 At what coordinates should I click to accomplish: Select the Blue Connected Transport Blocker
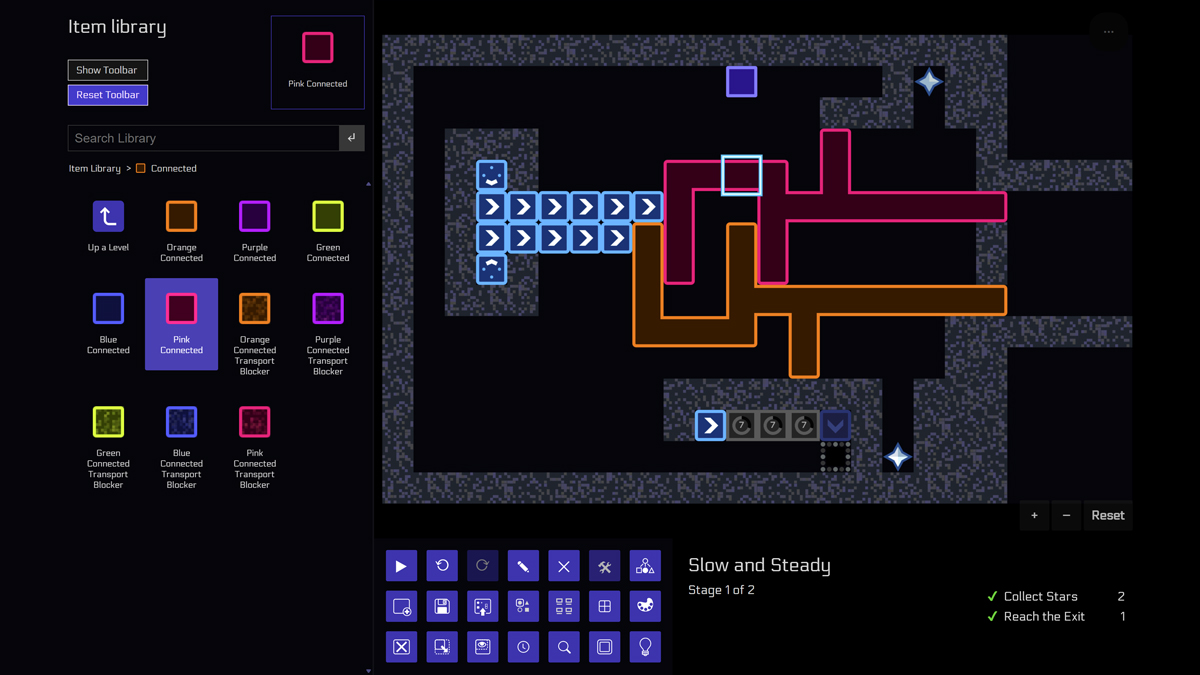[181, 421]
